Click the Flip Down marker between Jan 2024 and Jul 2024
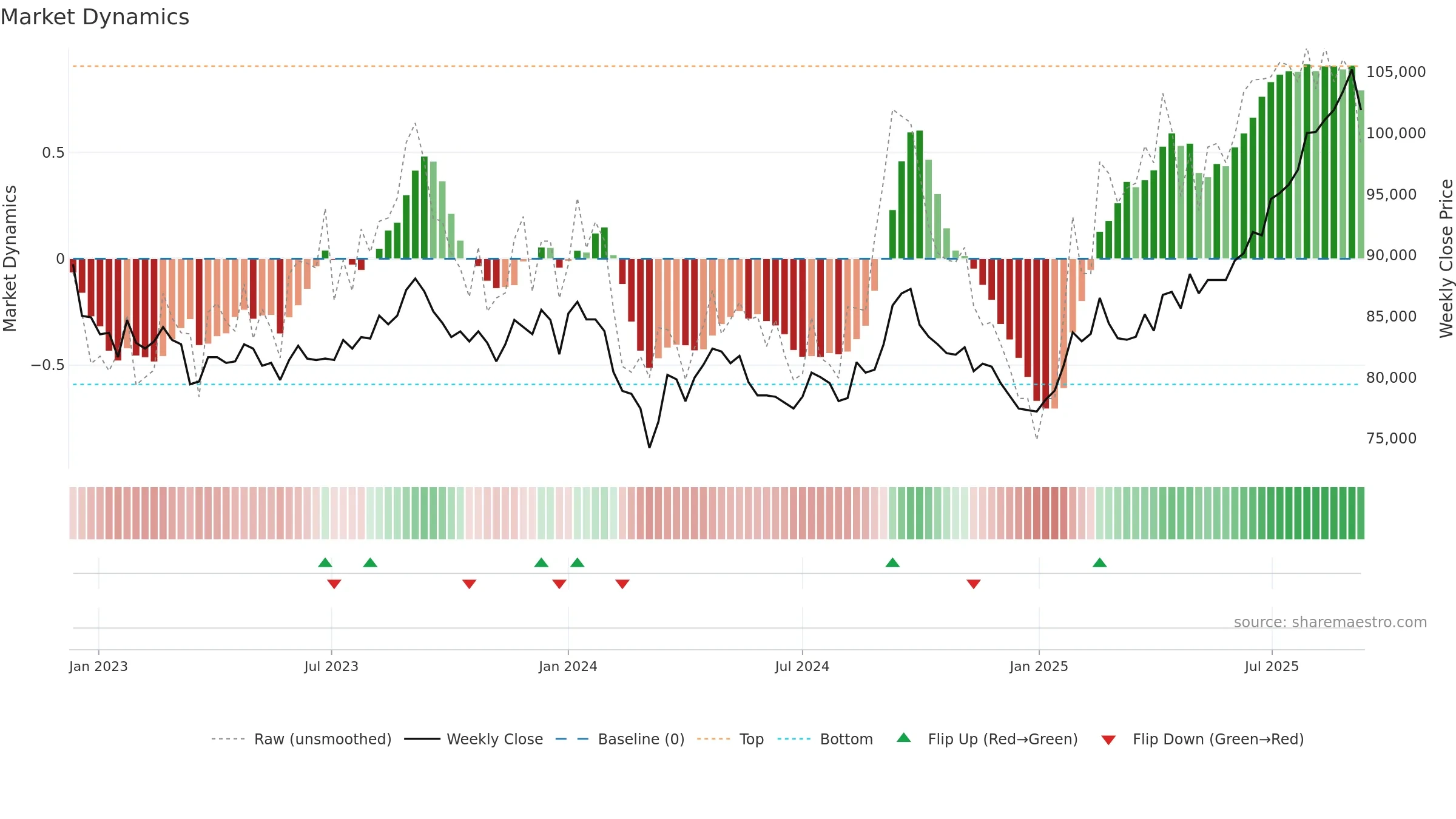 click(x=622, y=584)
